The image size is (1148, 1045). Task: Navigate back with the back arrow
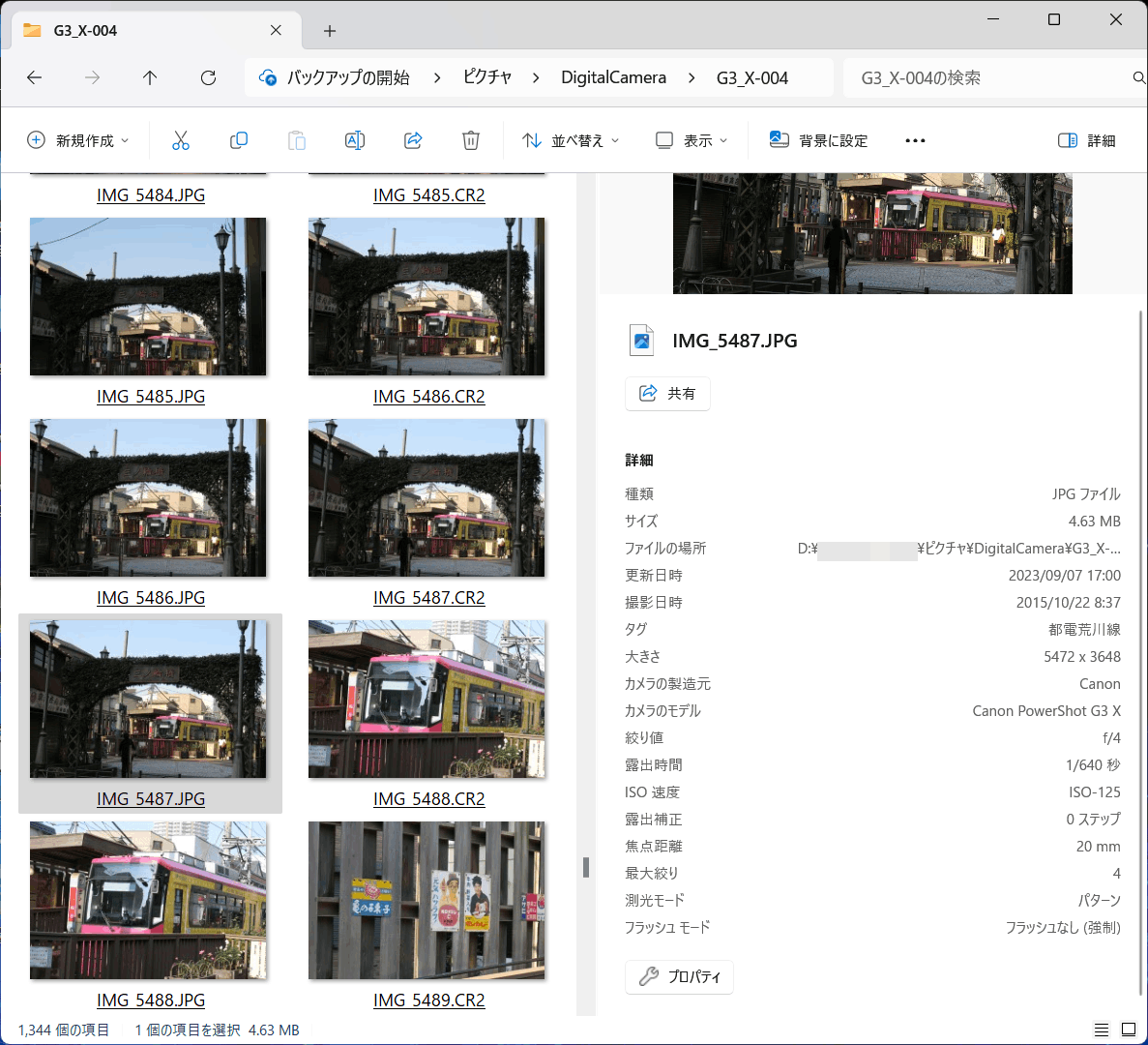pos(35,77)
